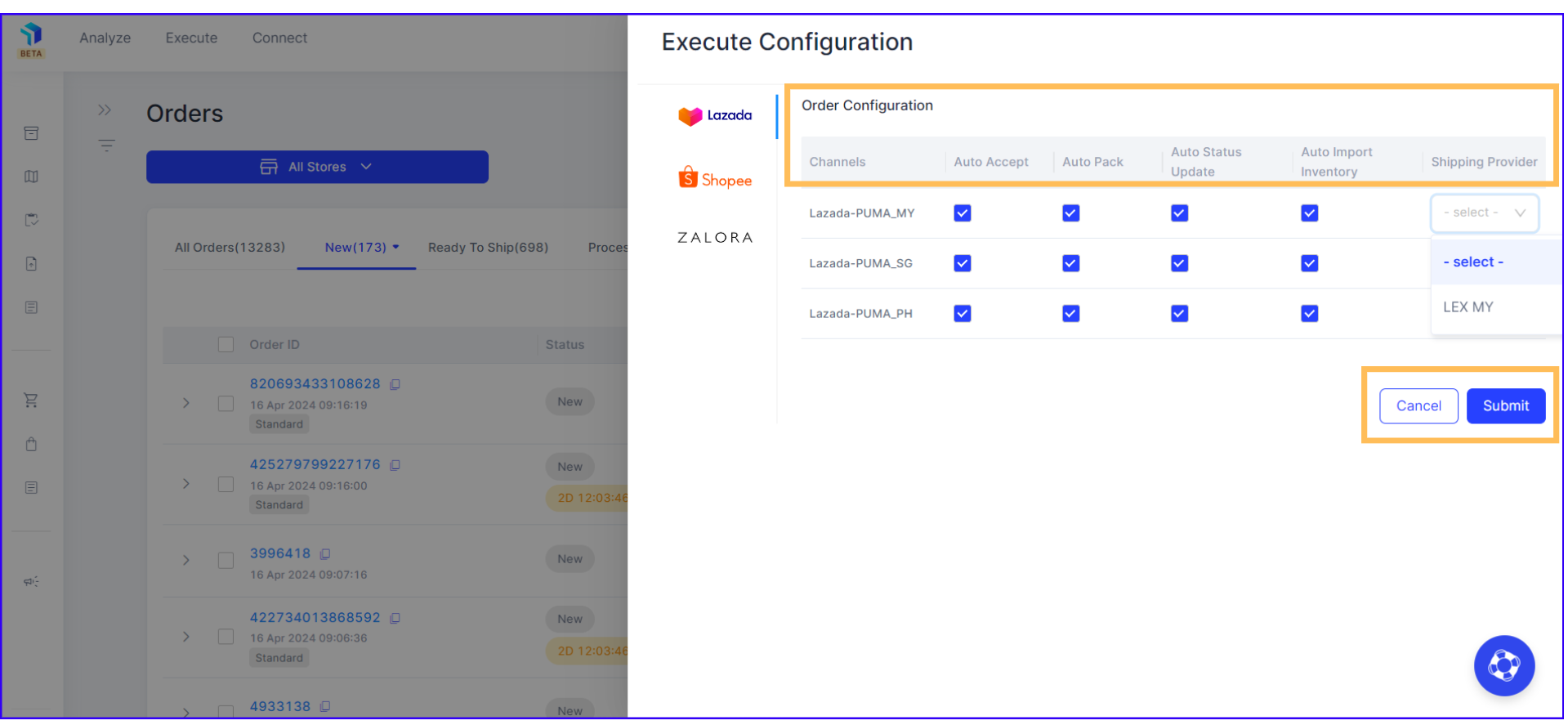This screenshot has width=1568, height=725.
Task: Open the archive box sidebar icon
Action: click(31, 133)
